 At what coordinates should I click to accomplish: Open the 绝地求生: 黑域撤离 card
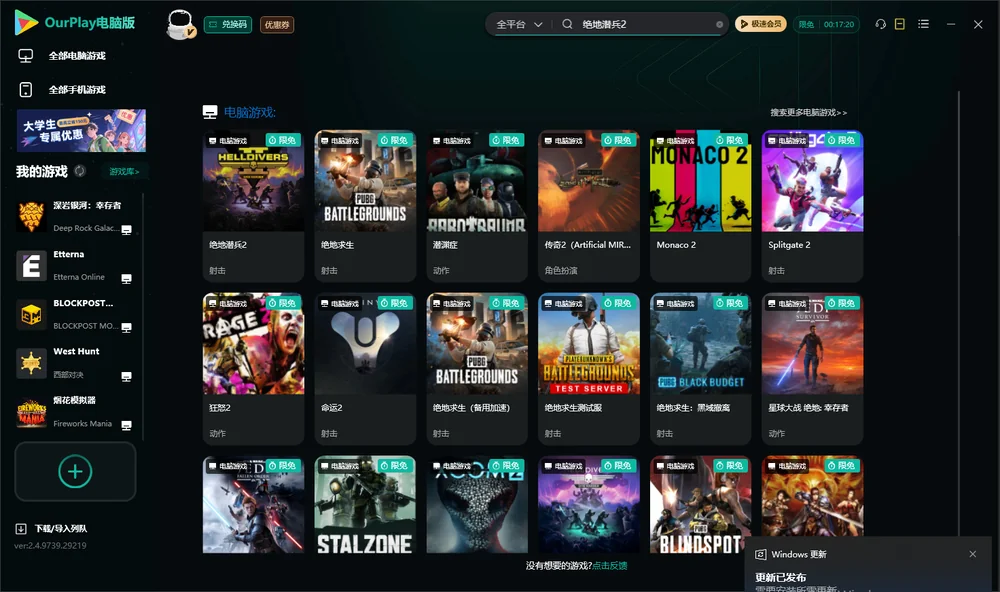coord(700,369)
